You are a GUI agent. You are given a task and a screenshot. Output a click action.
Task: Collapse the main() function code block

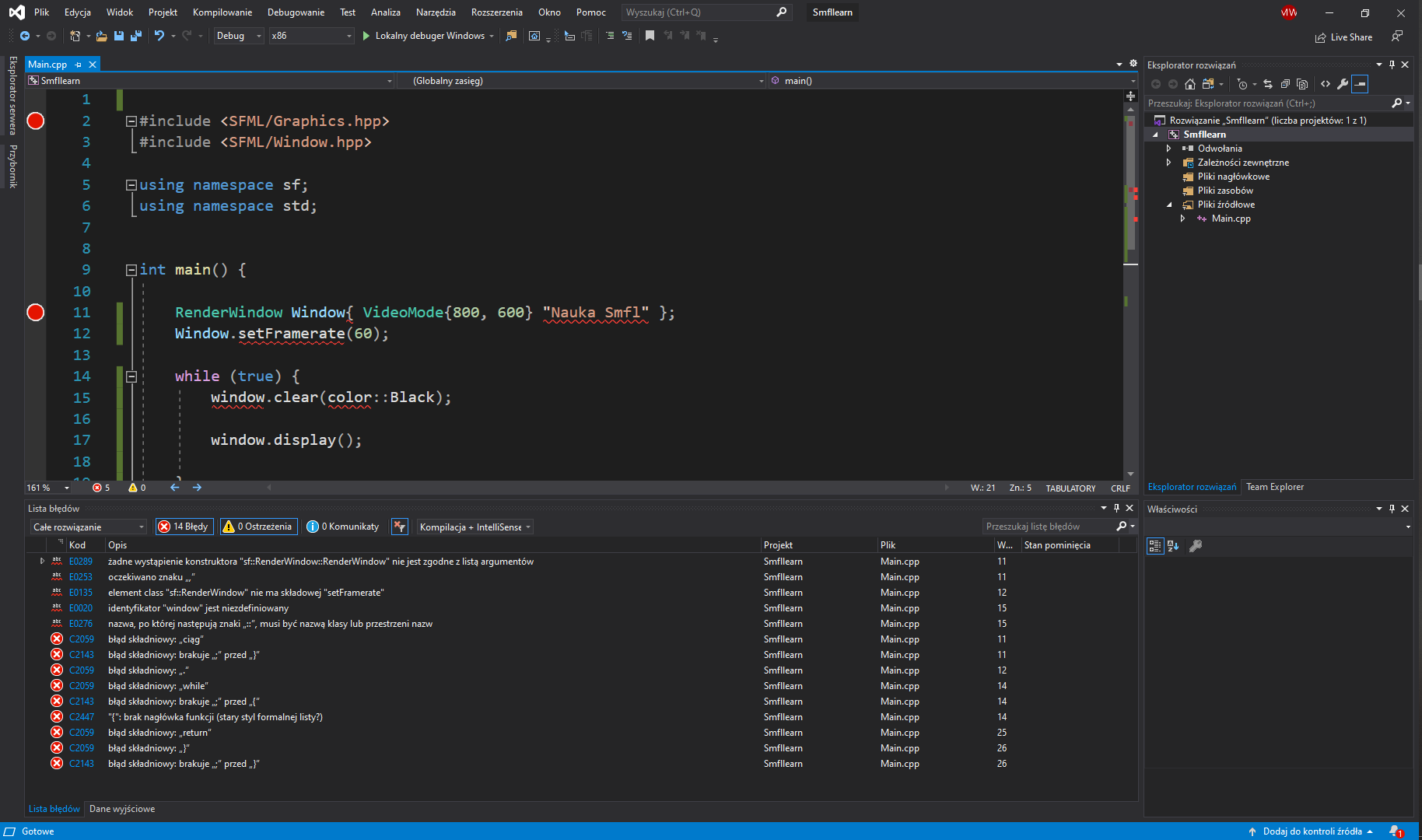(x=131, y=270)
